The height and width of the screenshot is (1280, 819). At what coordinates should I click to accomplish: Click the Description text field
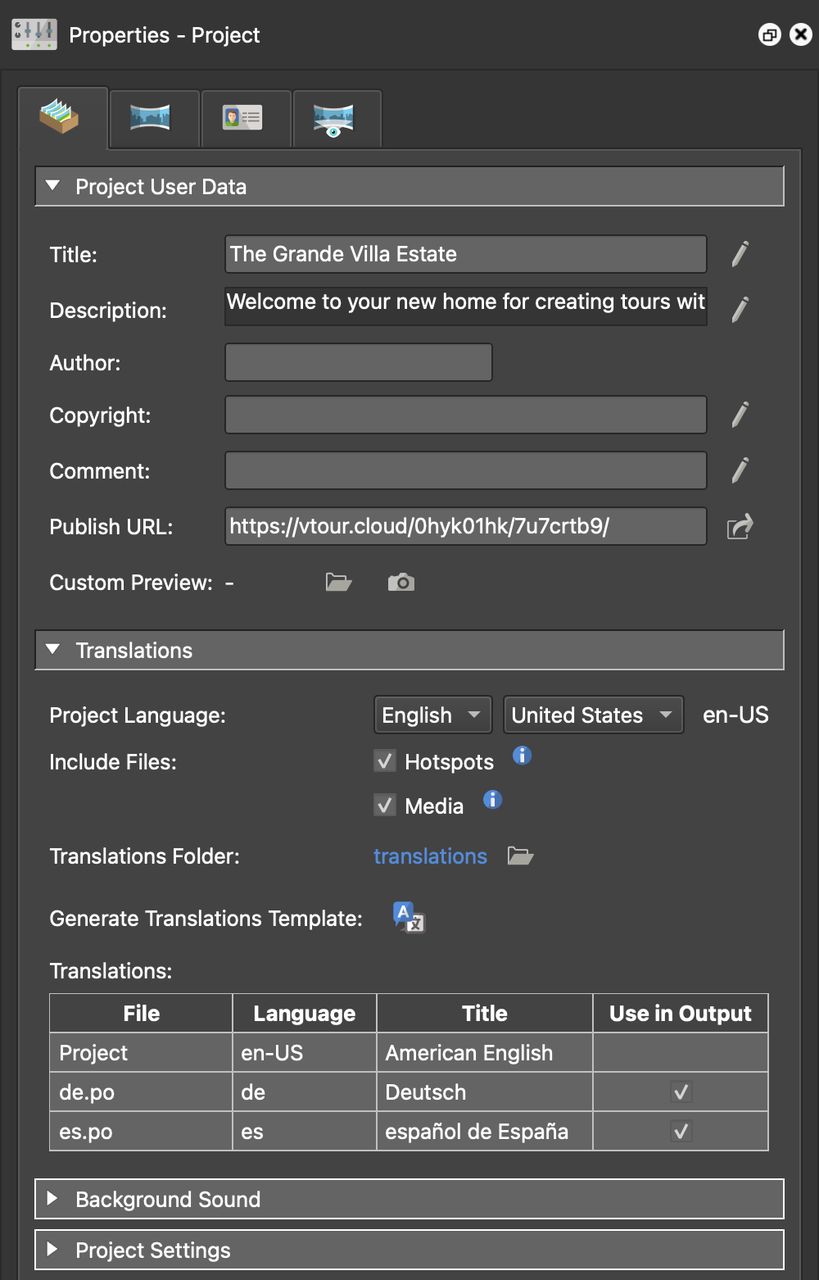[x=466, y=306]
